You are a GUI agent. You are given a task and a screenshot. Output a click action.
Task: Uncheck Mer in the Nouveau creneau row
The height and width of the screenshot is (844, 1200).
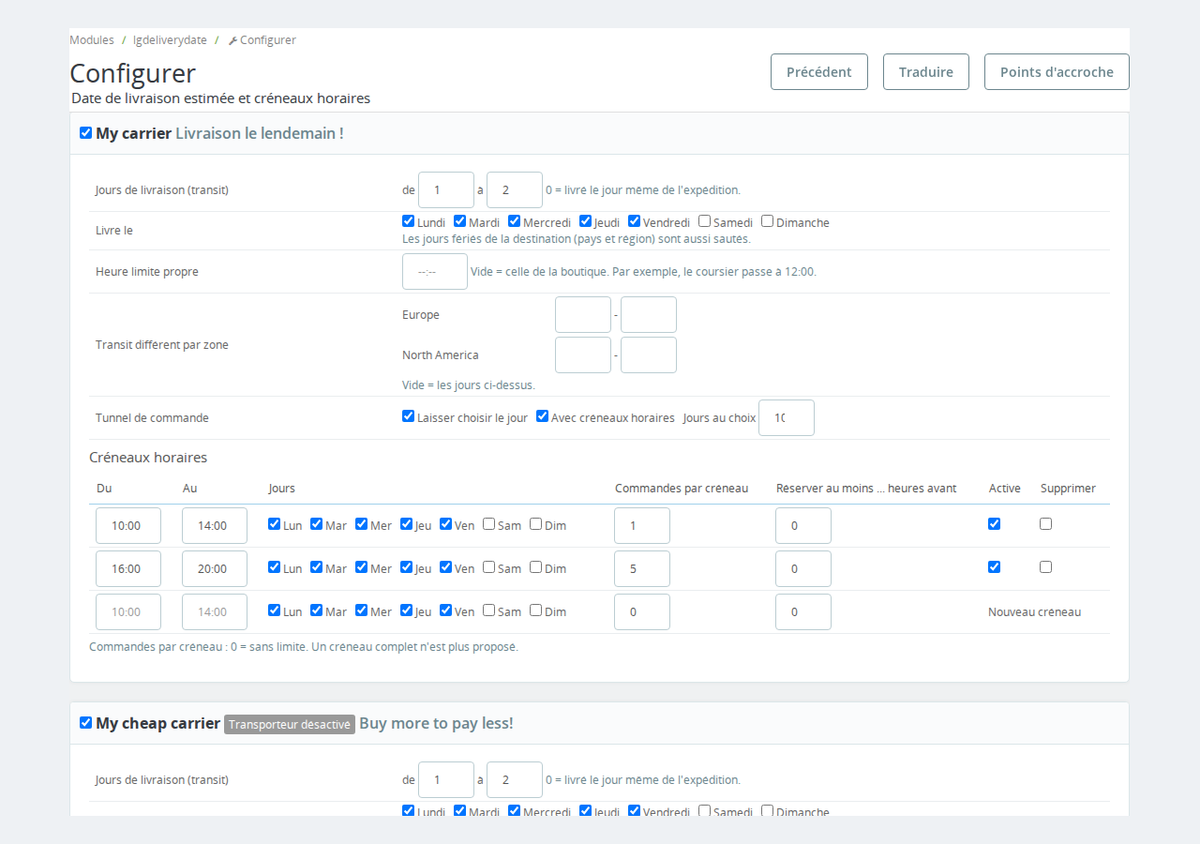tap(361, 610)
